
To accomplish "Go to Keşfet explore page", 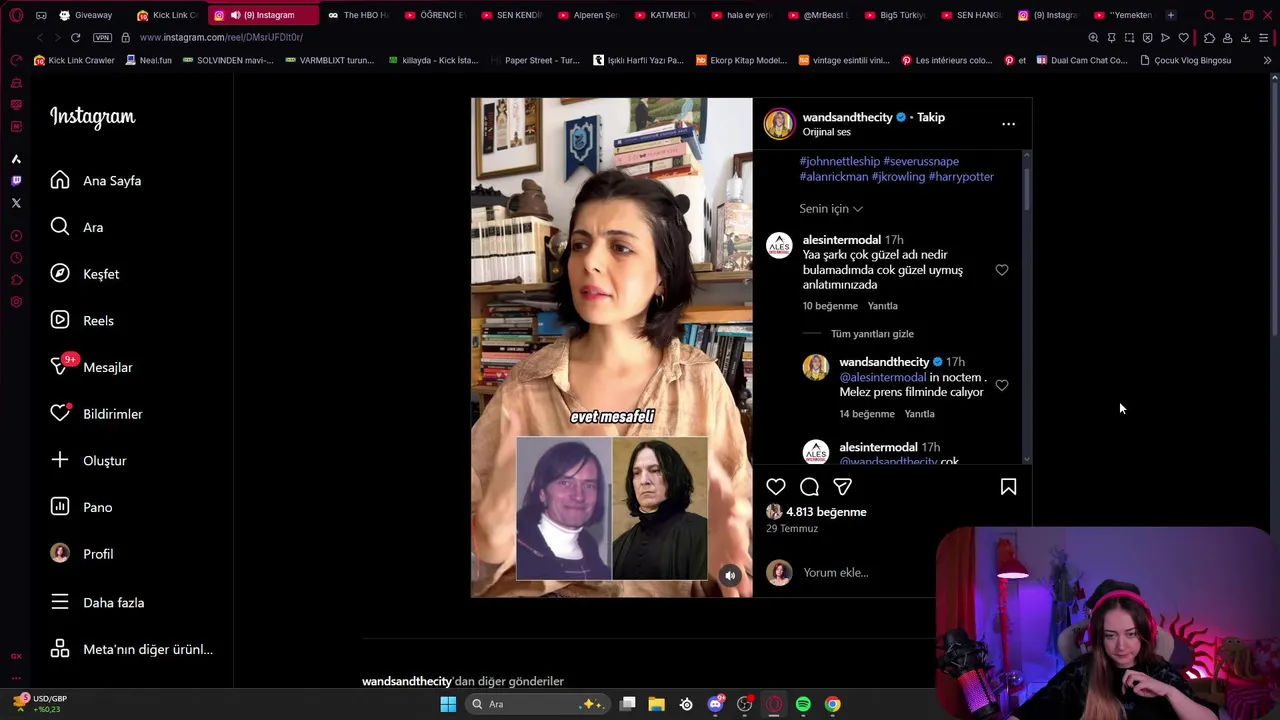I will click(x=85, y=274).
